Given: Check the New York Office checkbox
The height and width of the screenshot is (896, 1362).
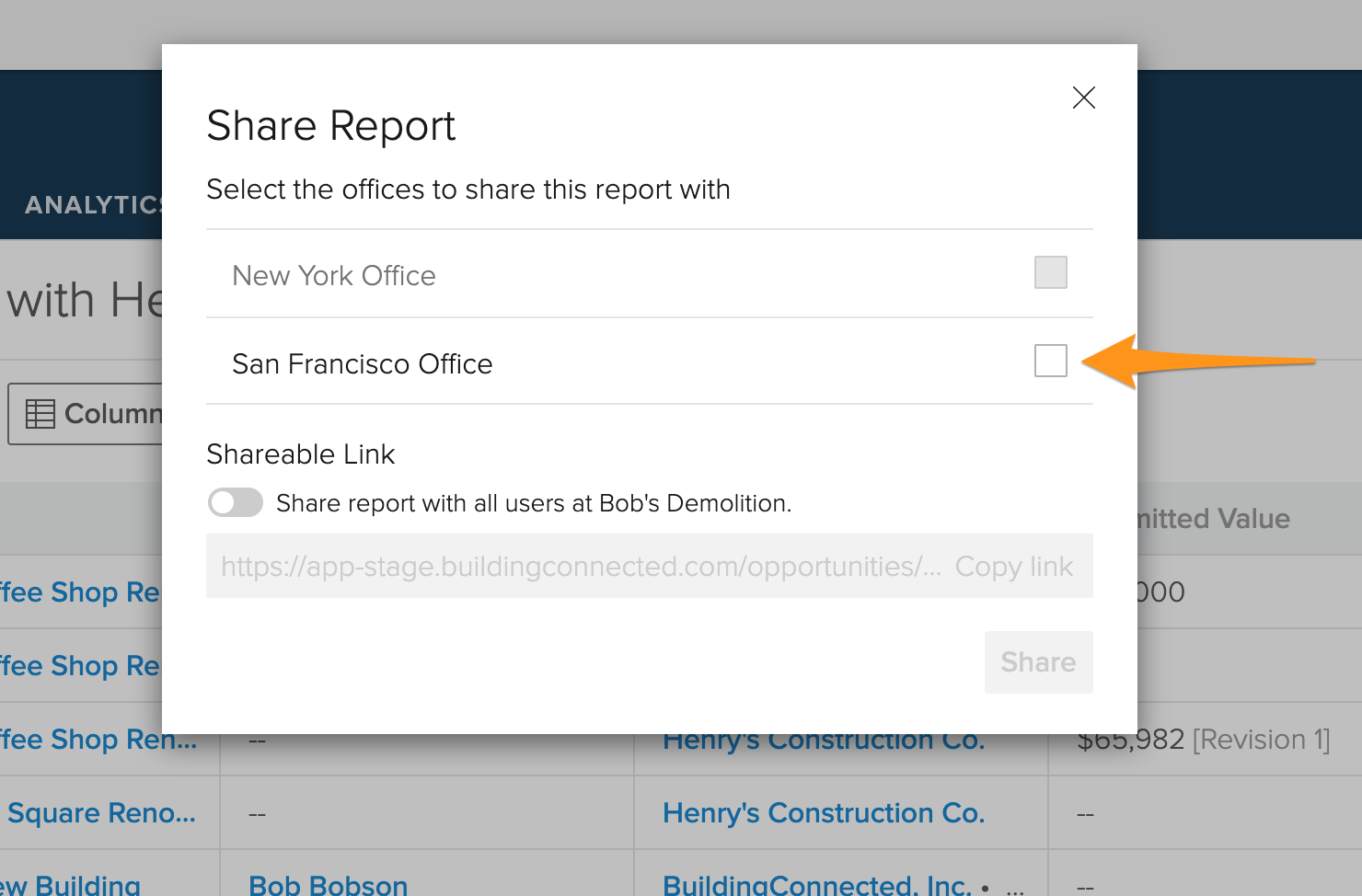Looking at the screenshot, I should [x=1050, y=272].
